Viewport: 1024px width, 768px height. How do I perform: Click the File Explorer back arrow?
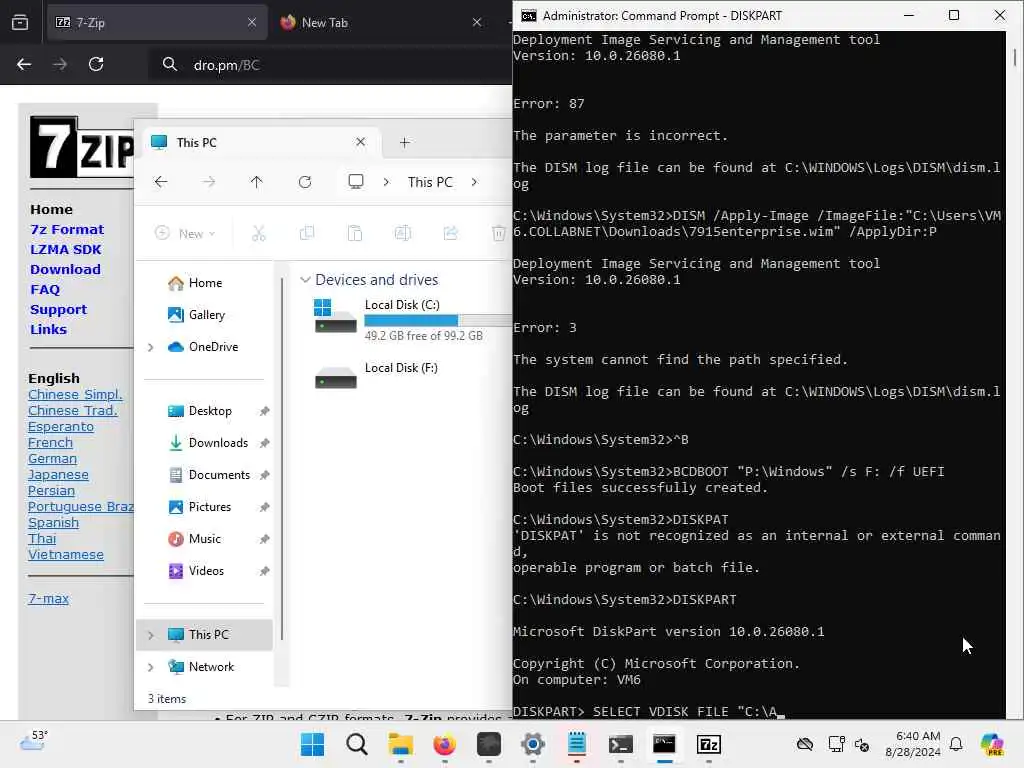(x=161, y=182)
